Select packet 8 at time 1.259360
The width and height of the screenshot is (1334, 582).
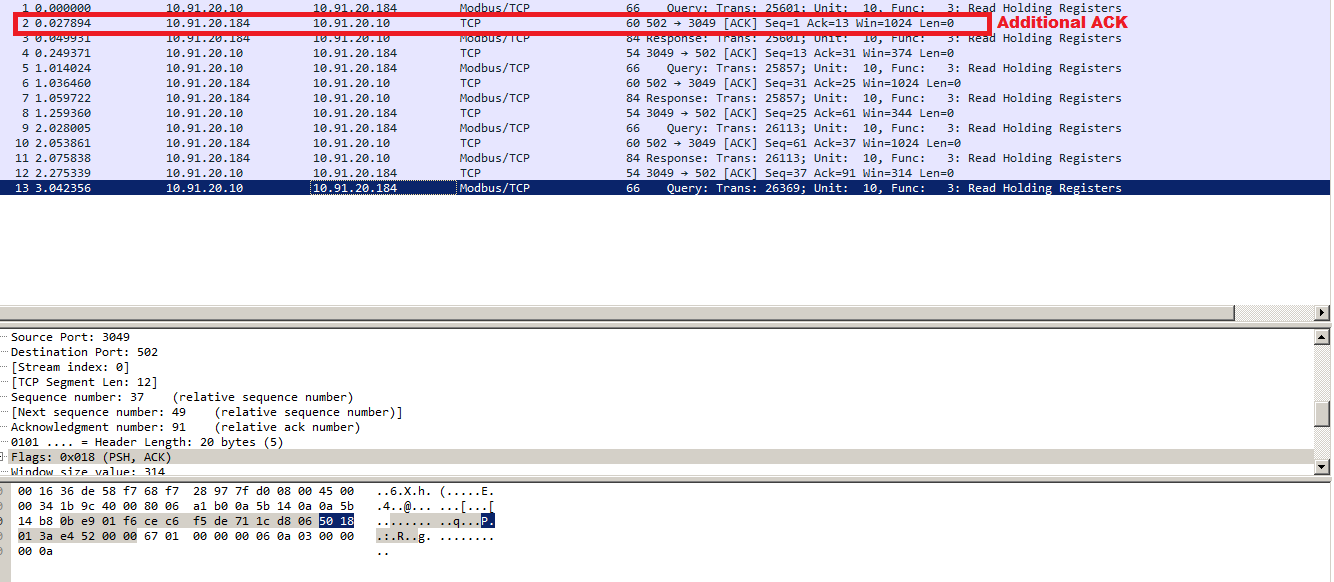pos(664,113)
